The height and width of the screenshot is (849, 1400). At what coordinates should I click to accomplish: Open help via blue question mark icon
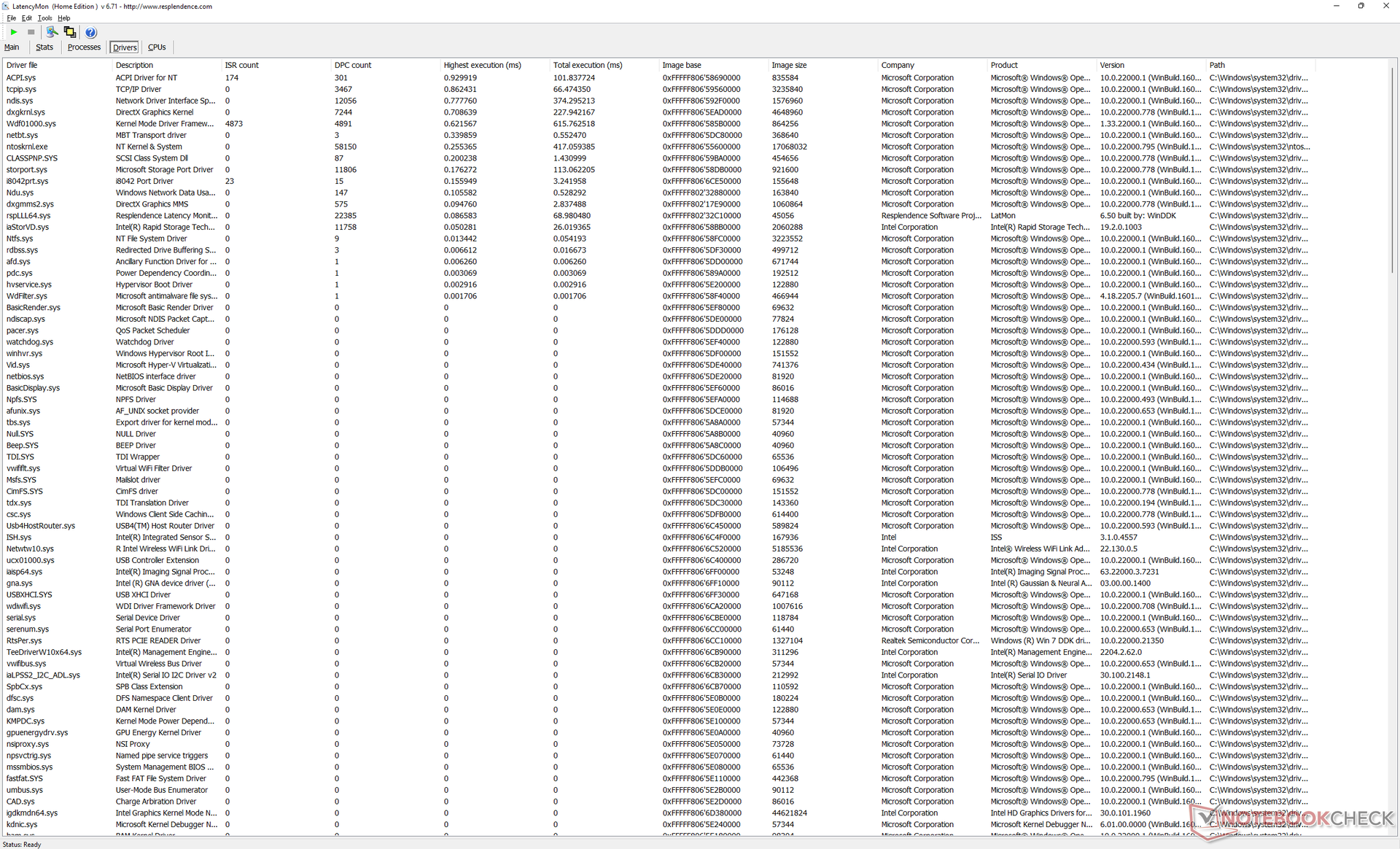click(90, 32)
